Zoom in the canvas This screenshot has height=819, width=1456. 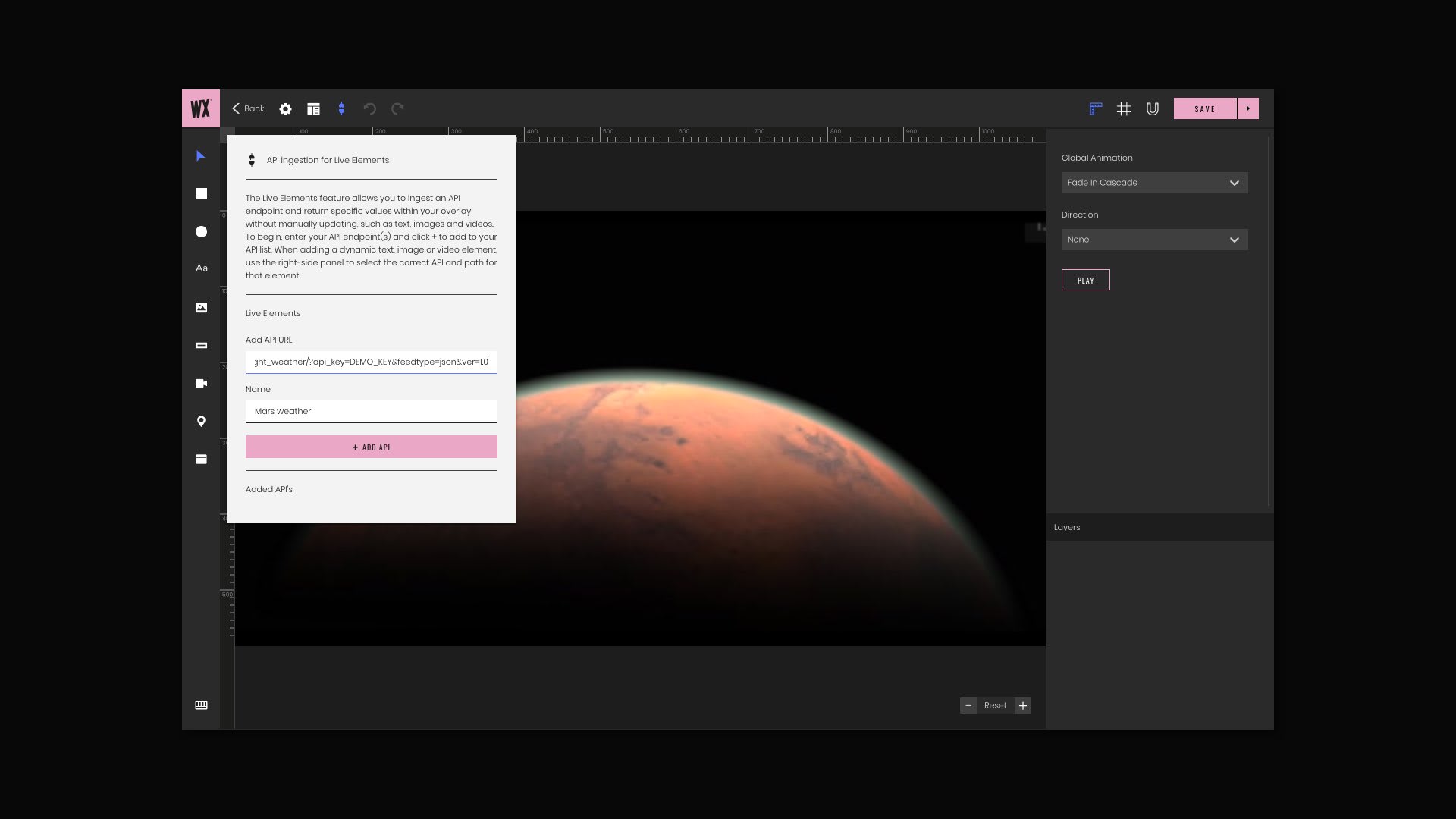click(x=1023, y=705)
